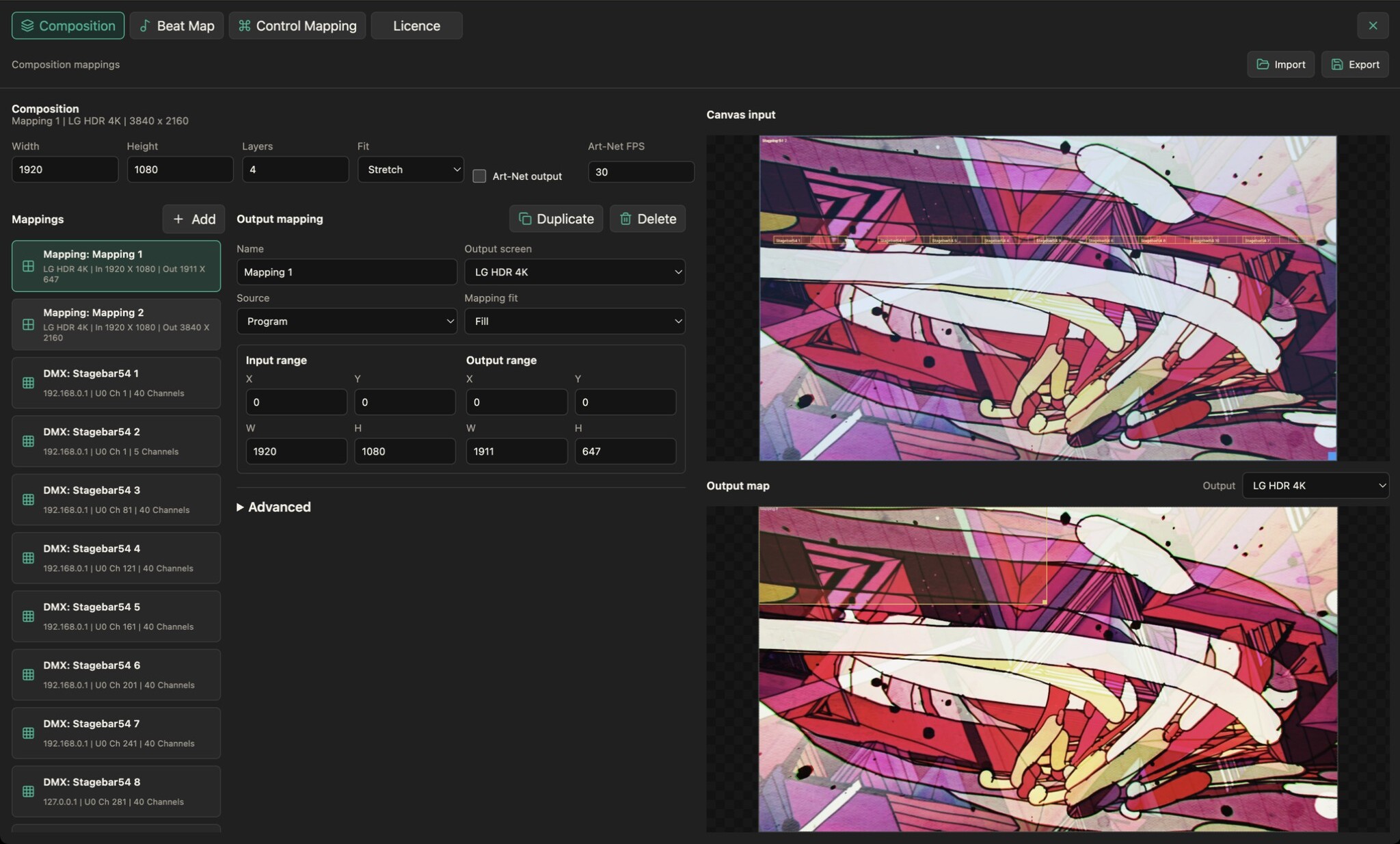Click the Output map preview image
1400x844 pixels.
(x=1047, y=670)
